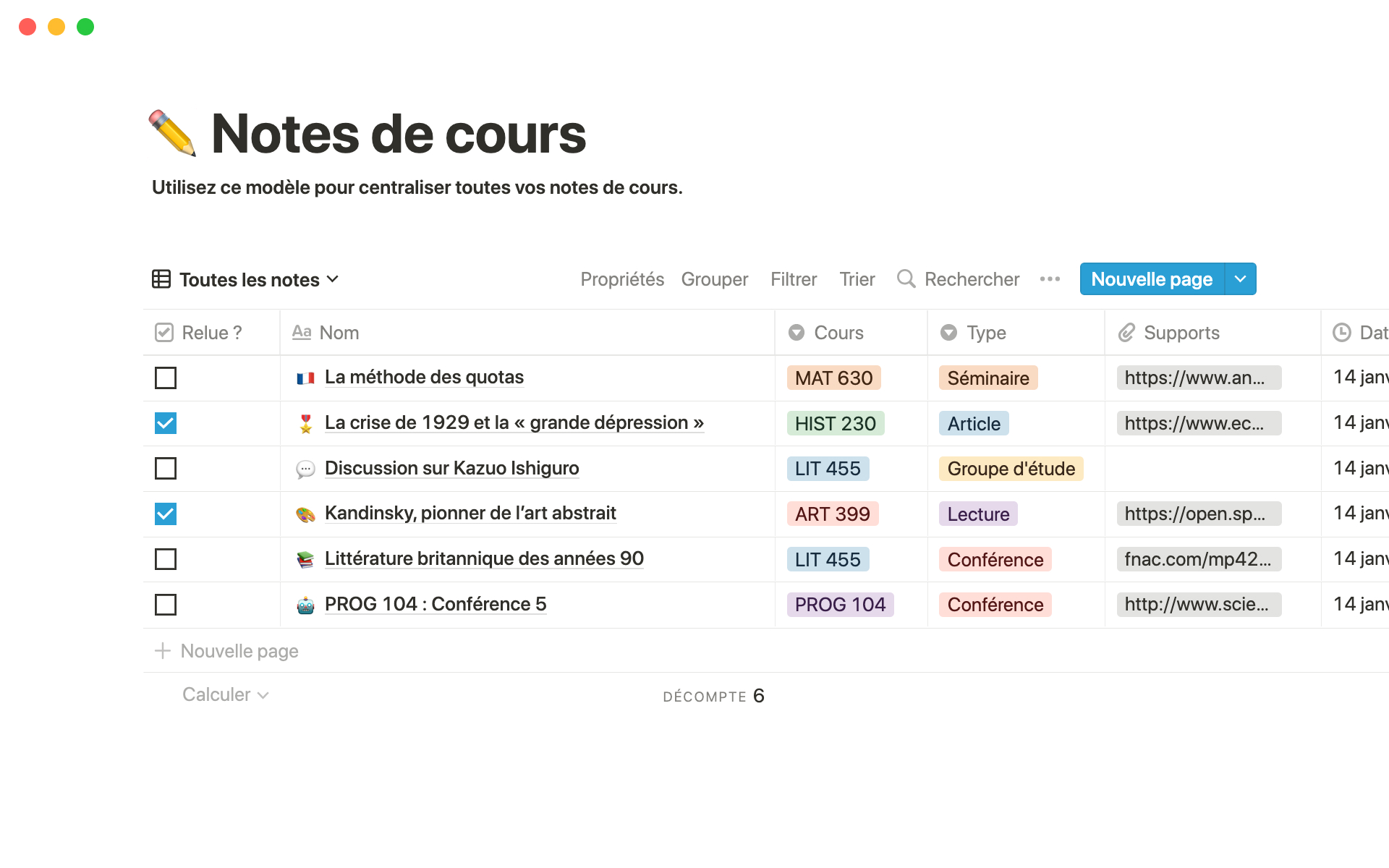The width and height of the screenshot is (1389, 868).
Task: Check Relue box for La méthode des quotas
Action: (166, 378)
